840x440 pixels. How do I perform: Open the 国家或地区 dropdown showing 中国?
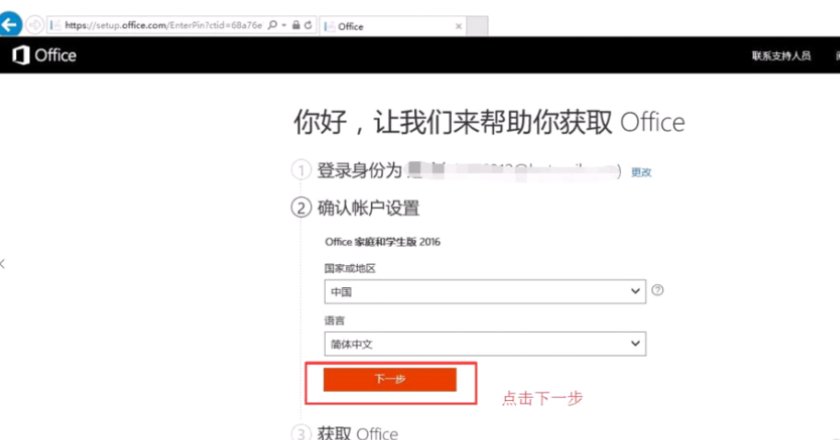point(485,292)
